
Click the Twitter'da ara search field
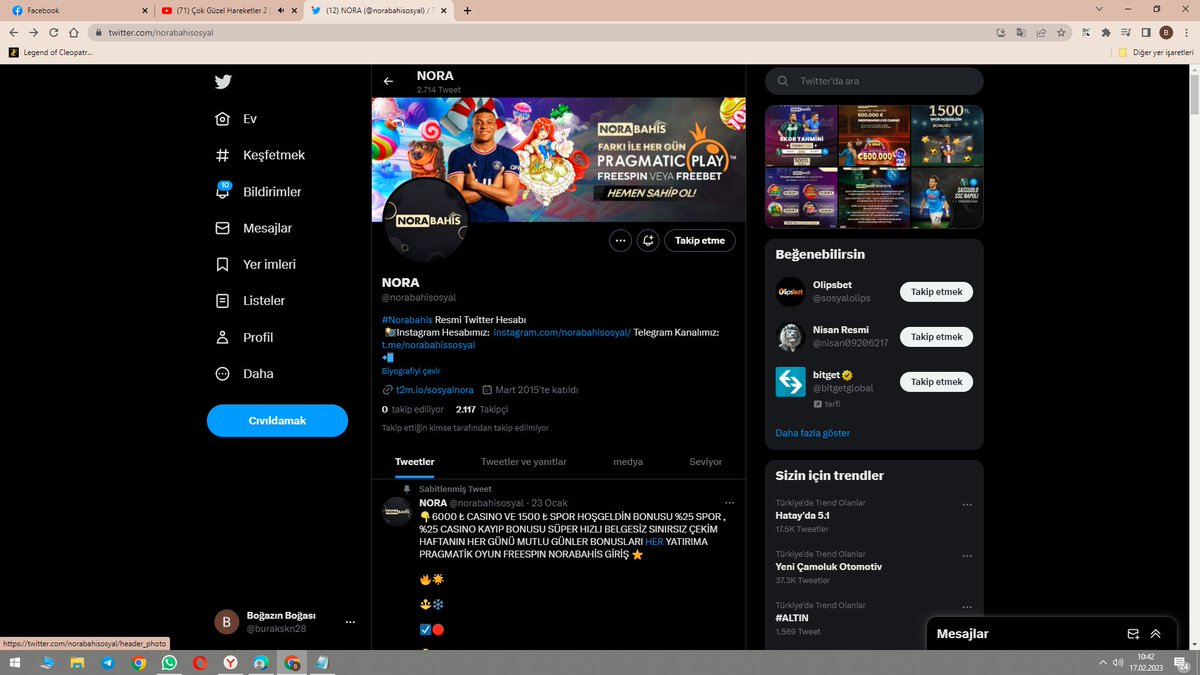click(875, 81)
